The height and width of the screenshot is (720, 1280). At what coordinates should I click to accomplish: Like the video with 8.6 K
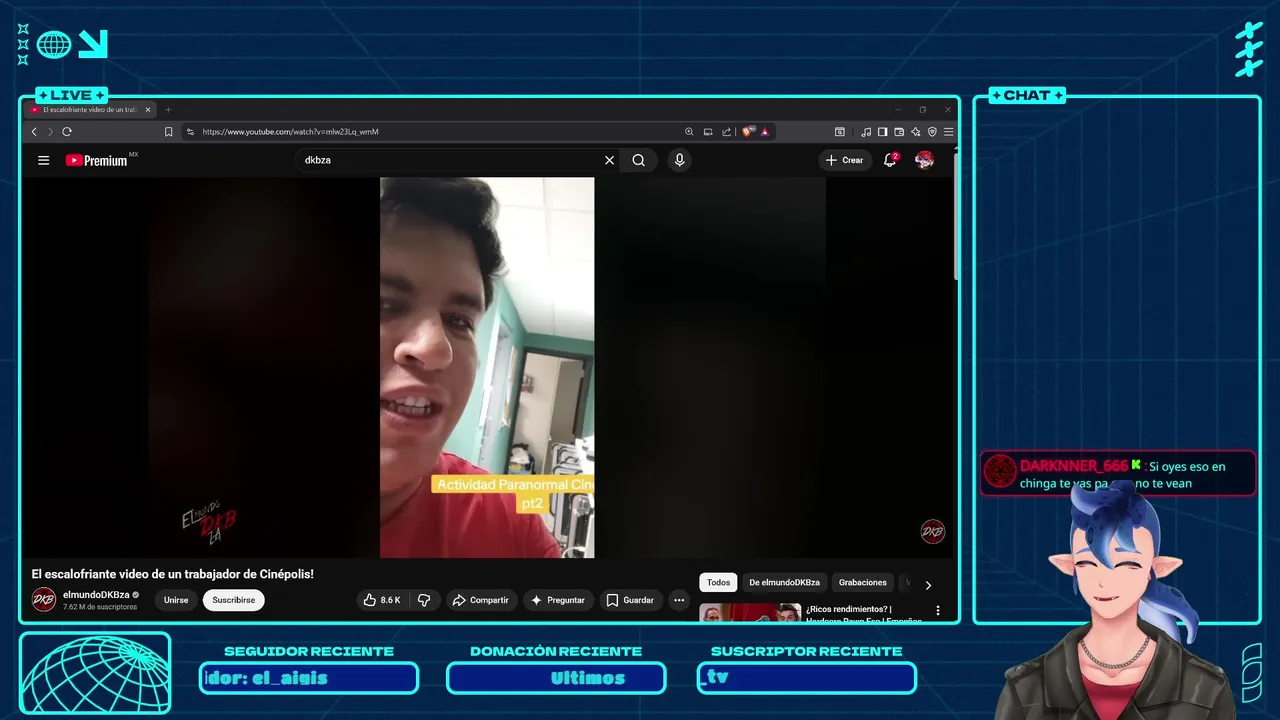pos(382,600)
